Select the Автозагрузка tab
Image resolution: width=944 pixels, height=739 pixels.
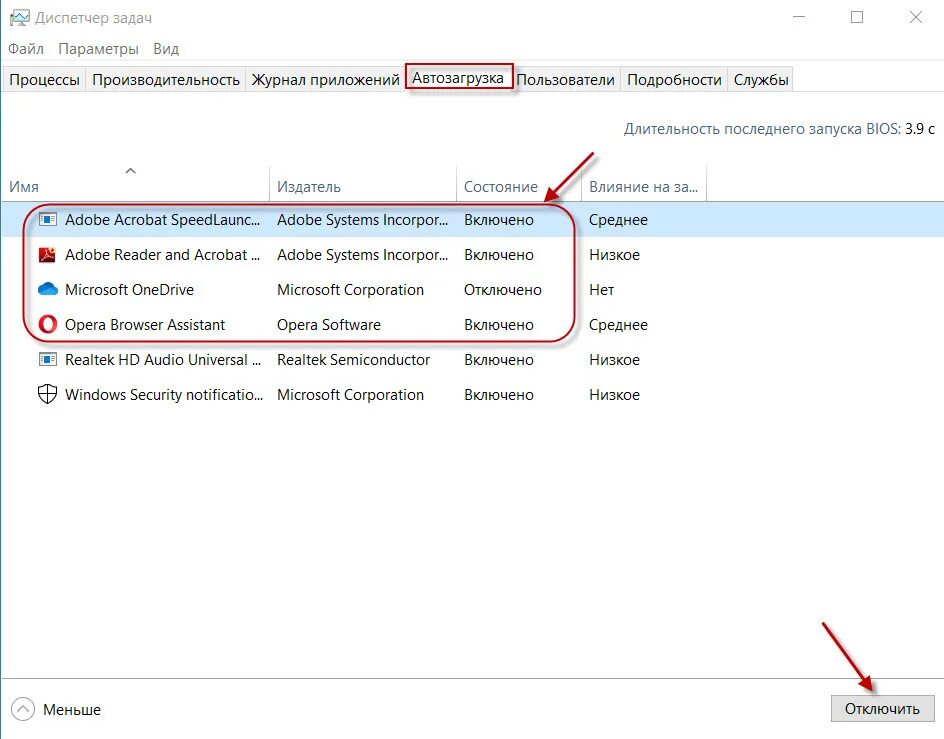[458, 78]
